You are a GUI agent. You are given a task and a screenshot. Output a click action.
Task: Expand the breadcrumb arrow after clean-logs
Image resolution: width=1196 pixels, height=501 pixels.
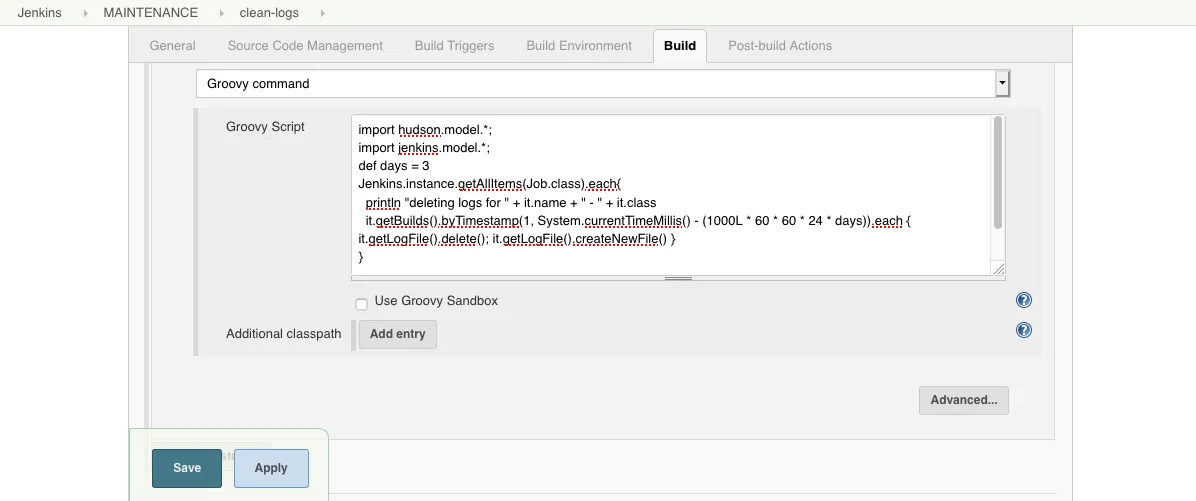[322, 13]
